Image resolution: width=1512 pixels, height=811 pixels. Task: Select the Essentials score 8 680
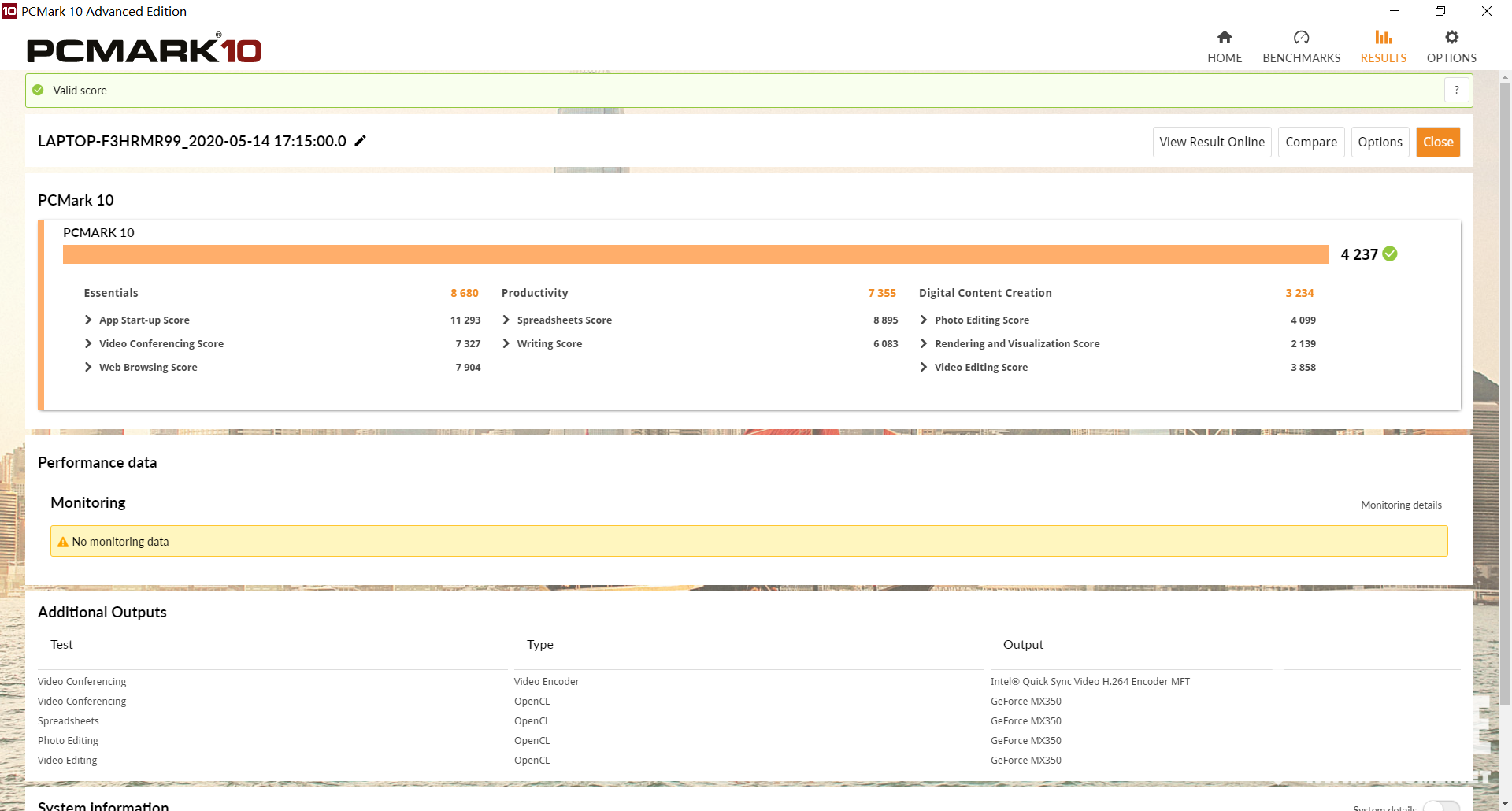tap(465, 293)
